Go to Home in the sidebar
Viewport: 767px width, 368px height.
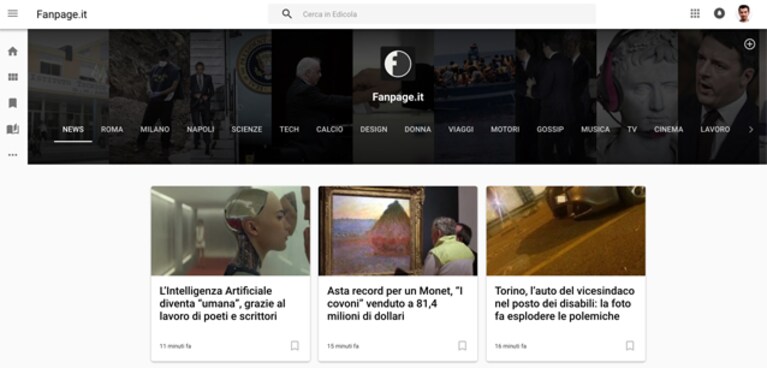(x=13, y=51)
